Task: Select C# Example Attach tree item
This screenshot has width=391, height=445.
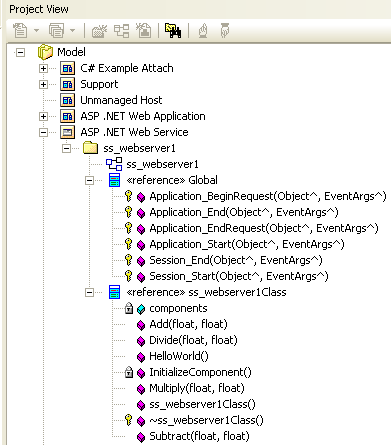Action: [127, 68]
